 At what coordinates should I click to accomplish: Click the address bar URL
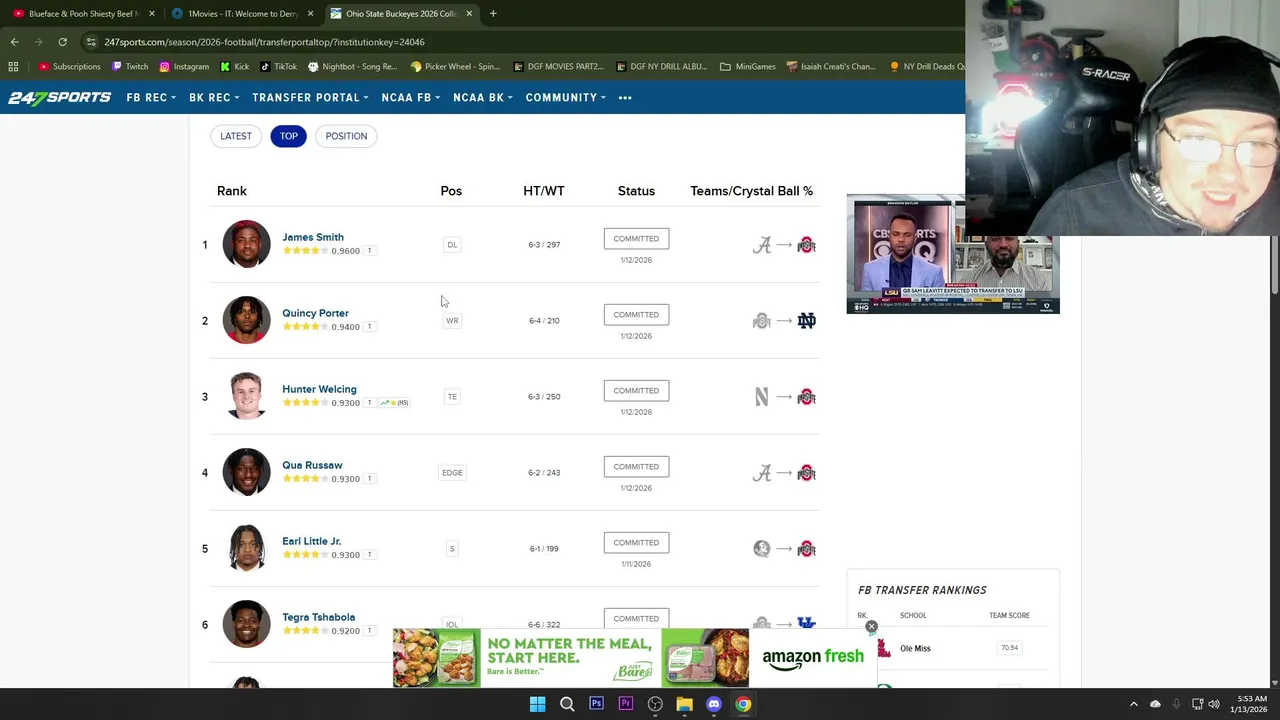coord(264,42)
